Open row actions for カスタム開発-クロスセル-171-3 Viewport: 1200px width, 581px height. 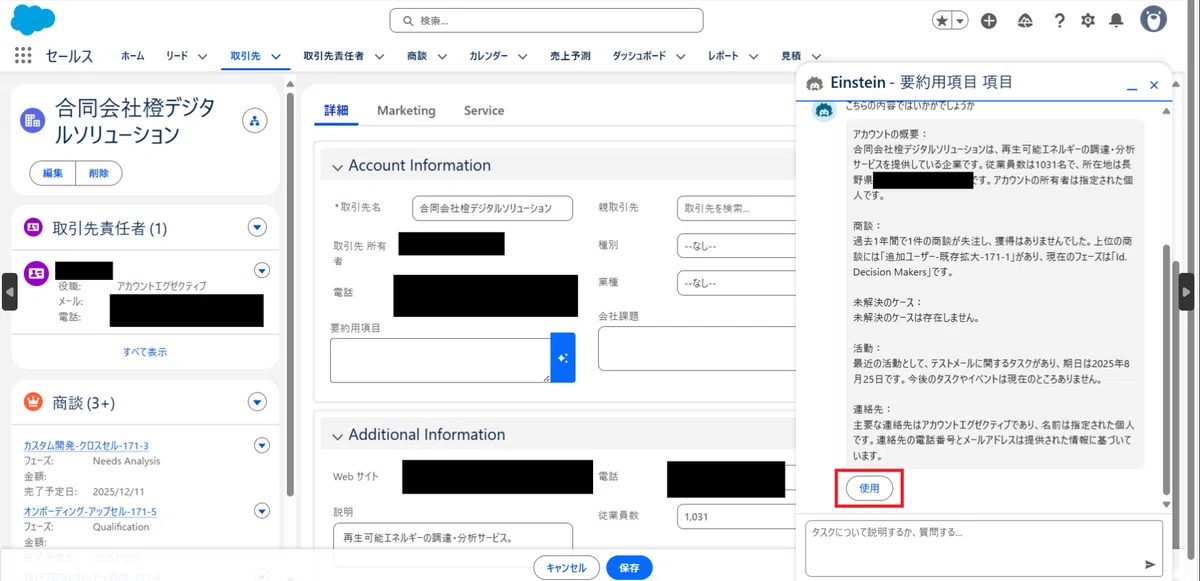[262, 445]
